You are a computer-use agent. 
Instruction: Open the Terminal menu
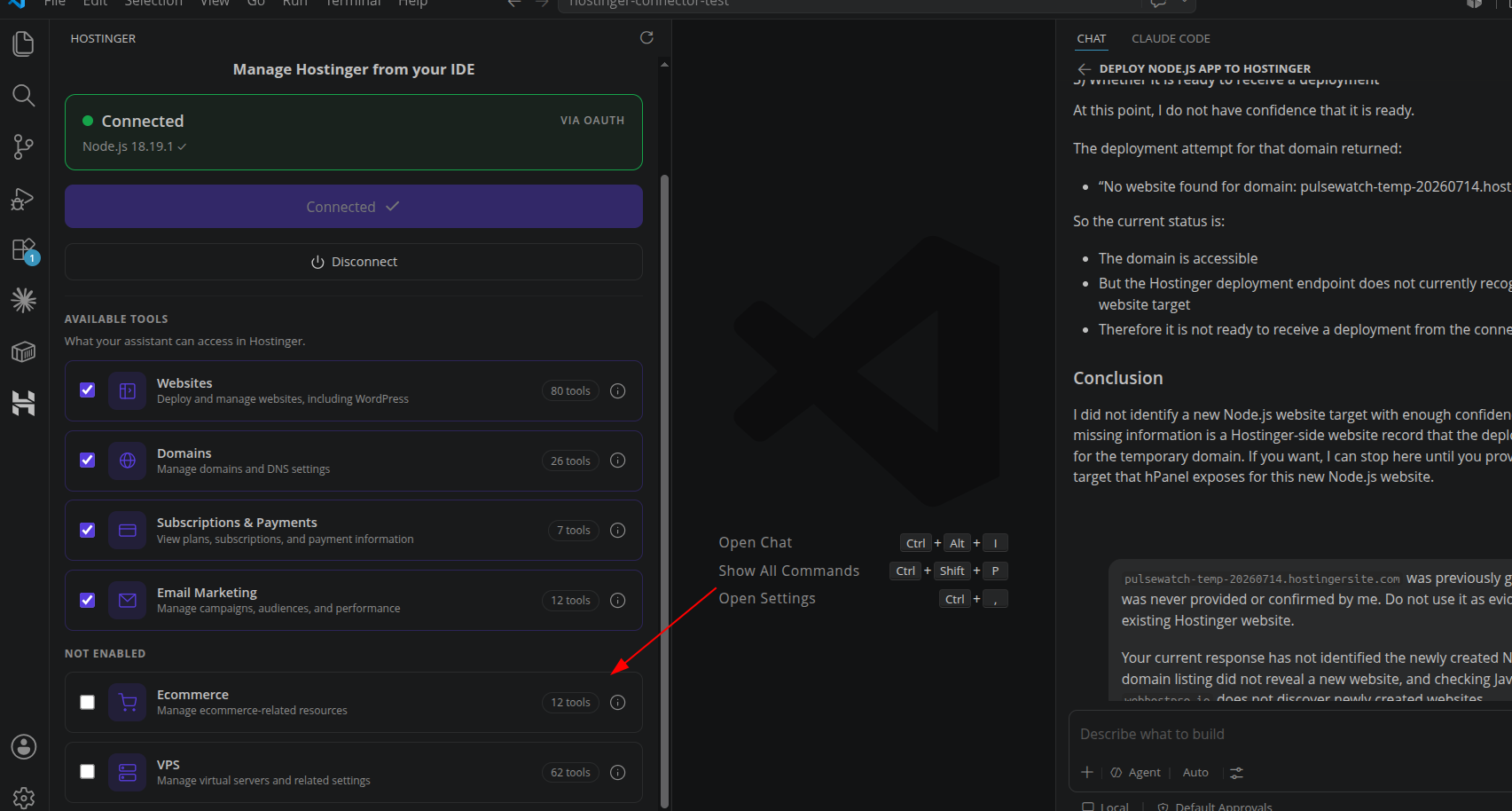tap(353, 4)
